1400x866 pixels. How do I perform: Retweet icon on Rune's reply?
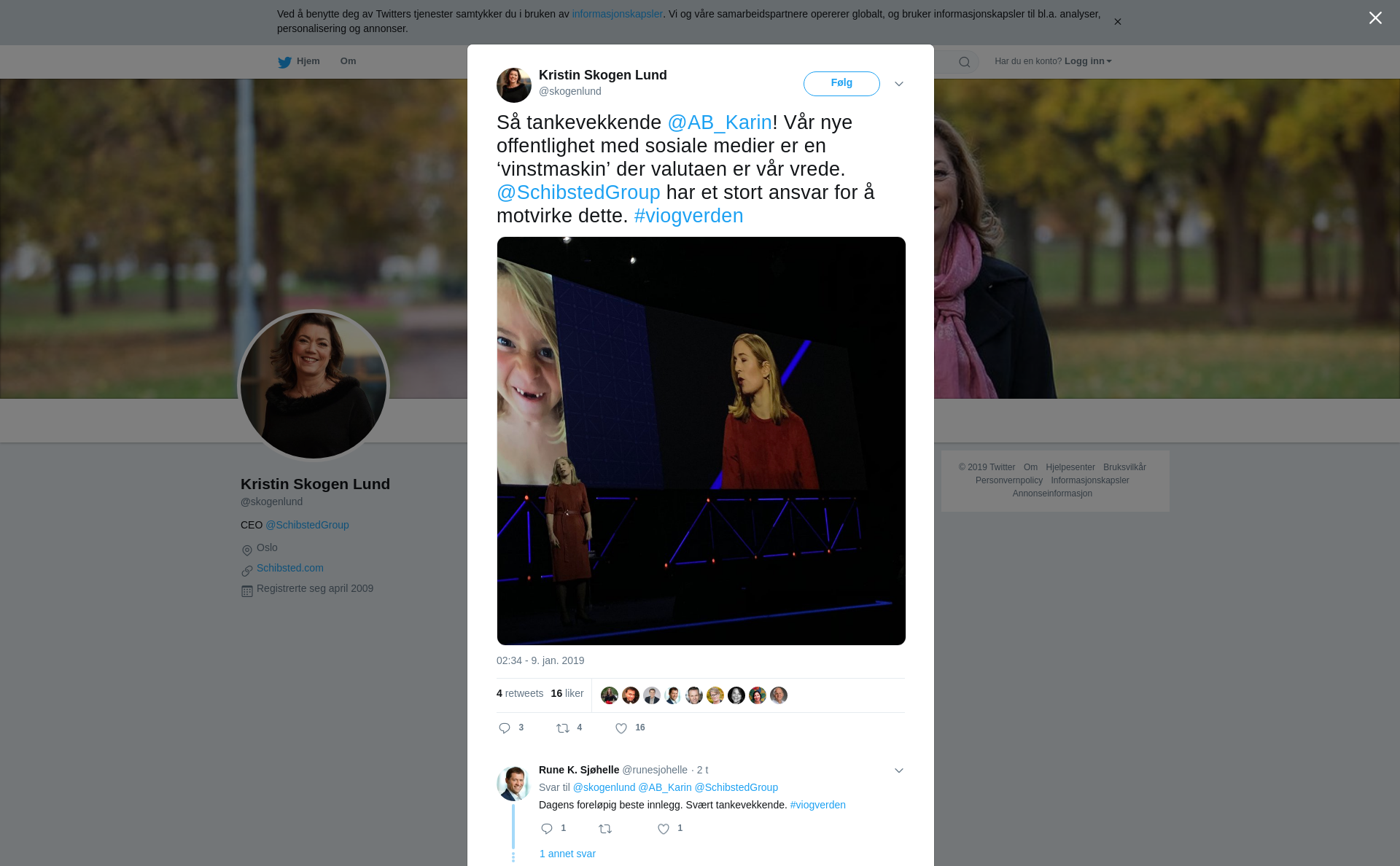coord(605,829)
